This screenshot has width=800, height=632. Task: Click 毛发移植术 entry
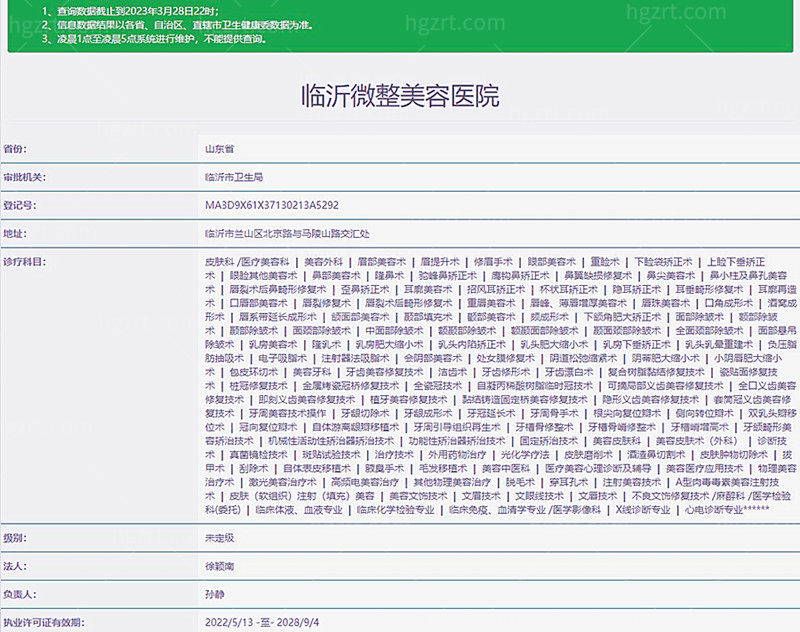click(443, 468)
